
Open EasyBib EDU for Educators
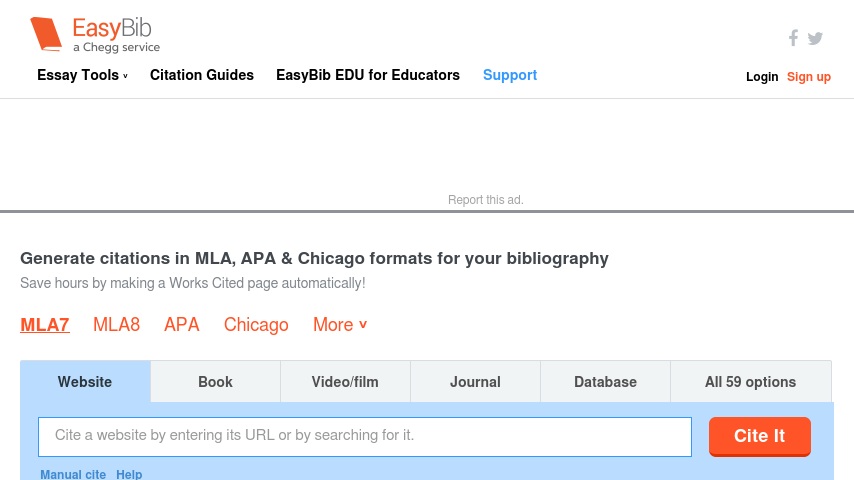pyautogui.click(x=368, y=75)
